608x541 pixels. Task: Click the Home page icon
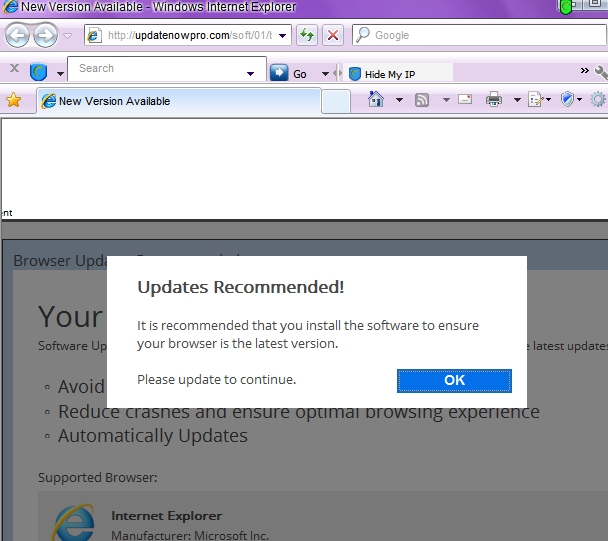click(x=376, y=100)
